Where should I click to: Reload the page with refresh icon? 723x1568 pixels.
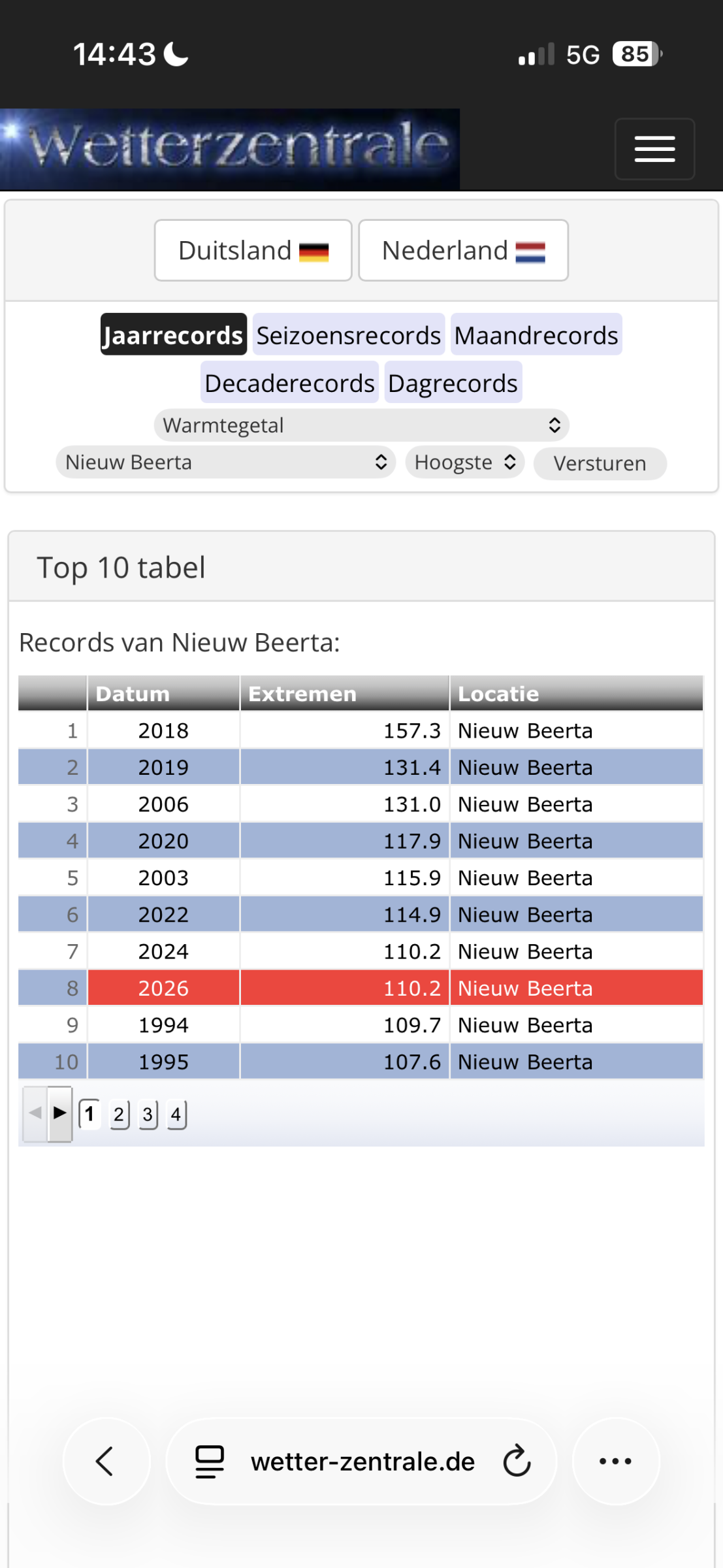click(517, 1461)
